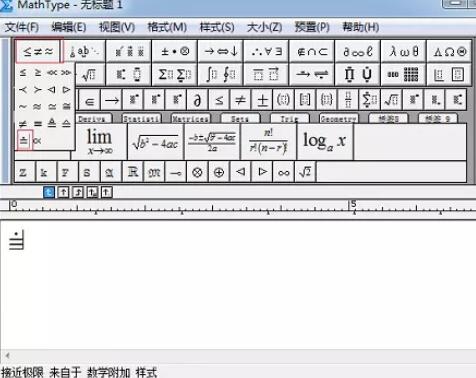Viewport: 476px width, 378px height.
Task: Open the 大小(Z) menu
Action: tap(264, 27)
